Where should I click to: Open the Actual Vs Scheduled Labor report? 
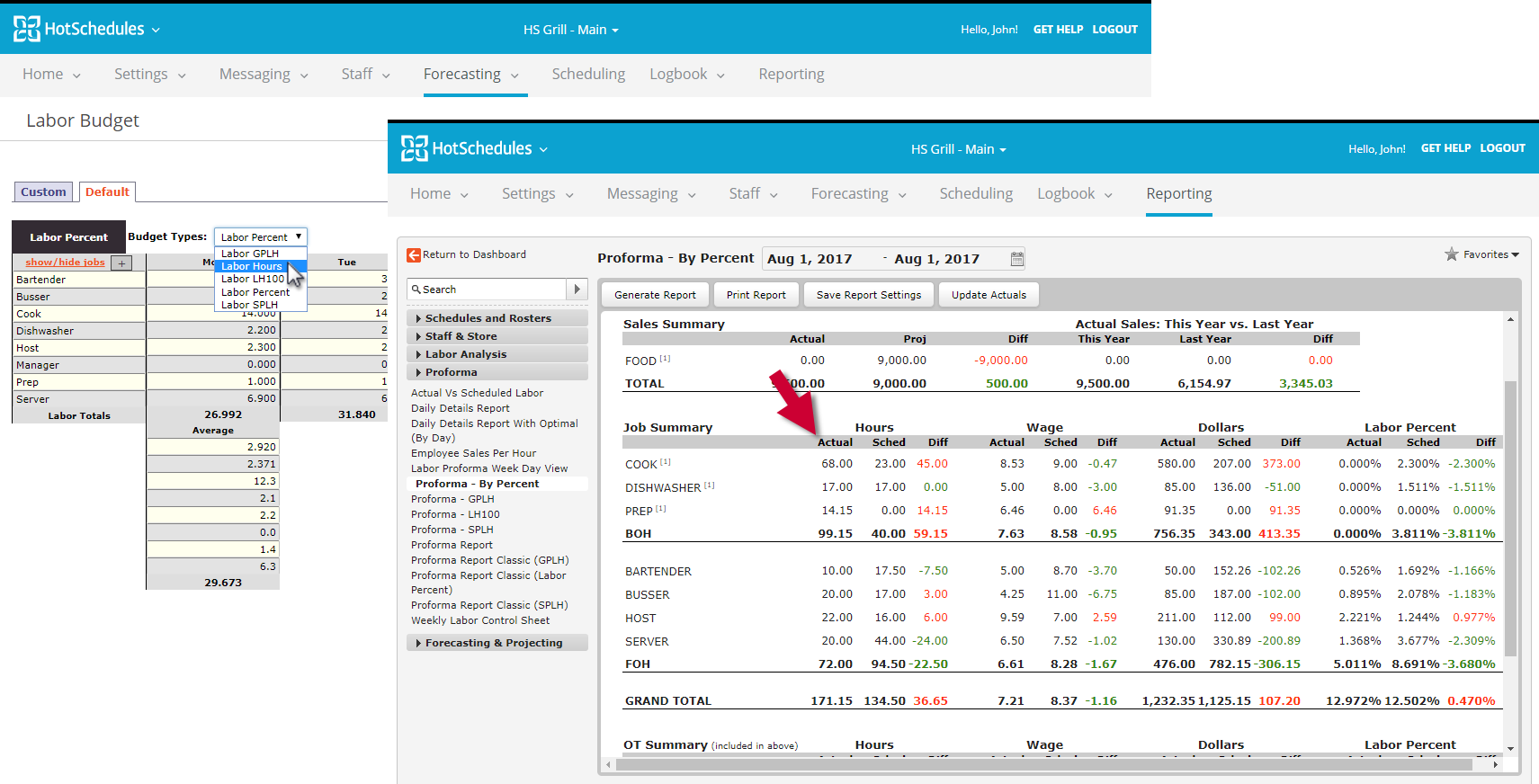pos(477,393)
